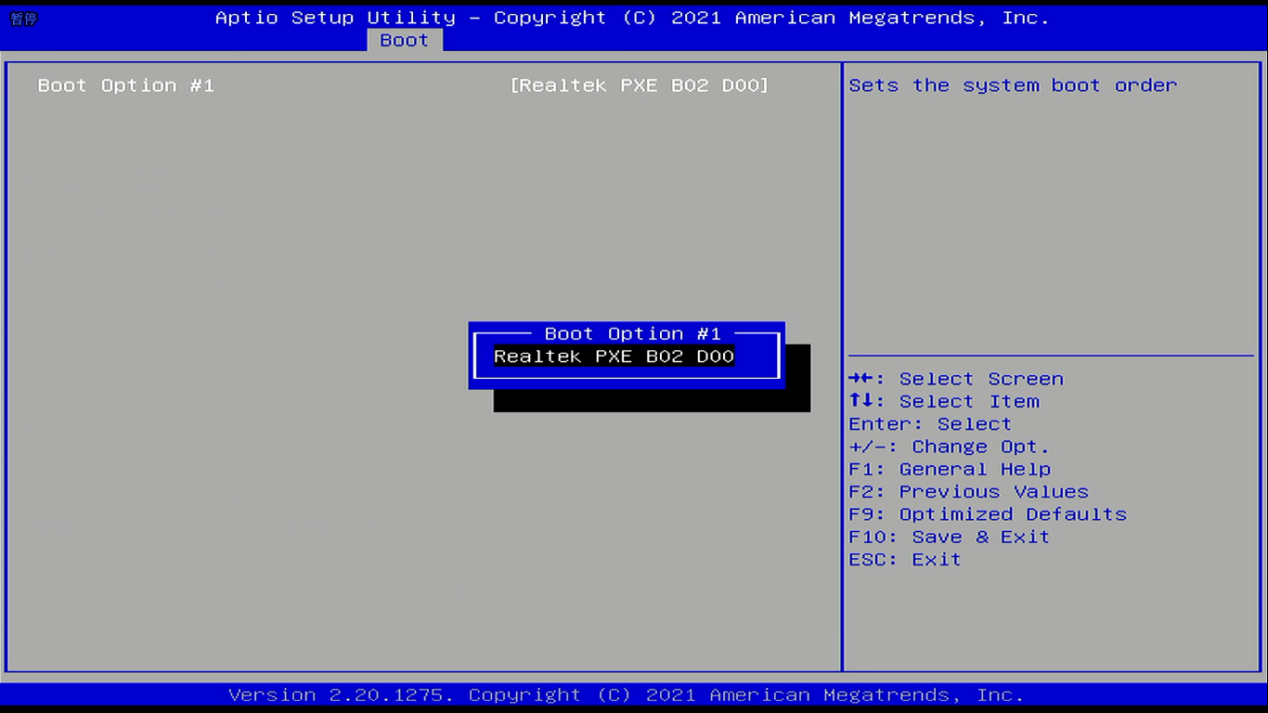This screenshot has height=713, width=1268.
Task: Open the [Realtek PXE B02 D00] value field
Action: pyautogui.click(x=639, y=86)
